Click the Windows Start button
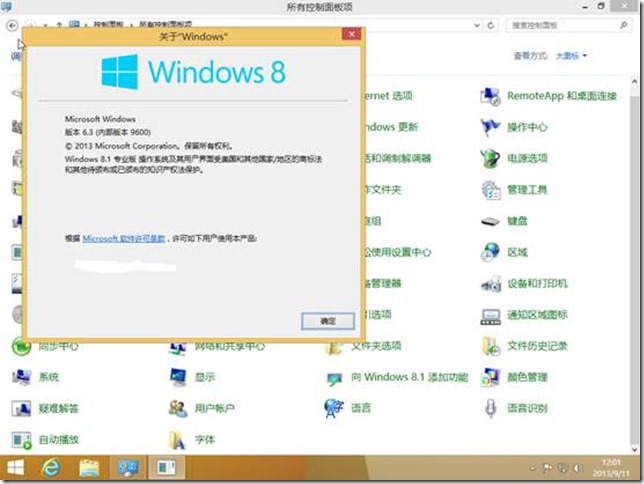The width and height of the screenshot is (644, 484). 16,468
